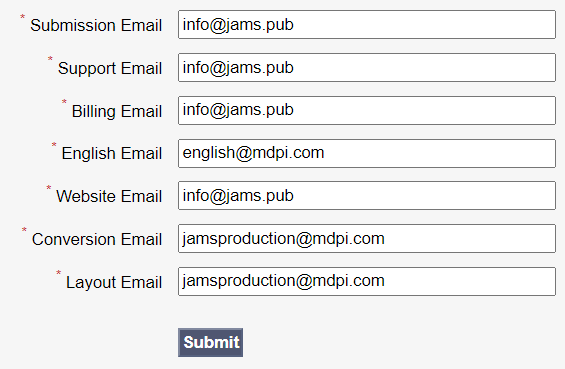Select the Support Email text box
565x369 pixels.
367,67
